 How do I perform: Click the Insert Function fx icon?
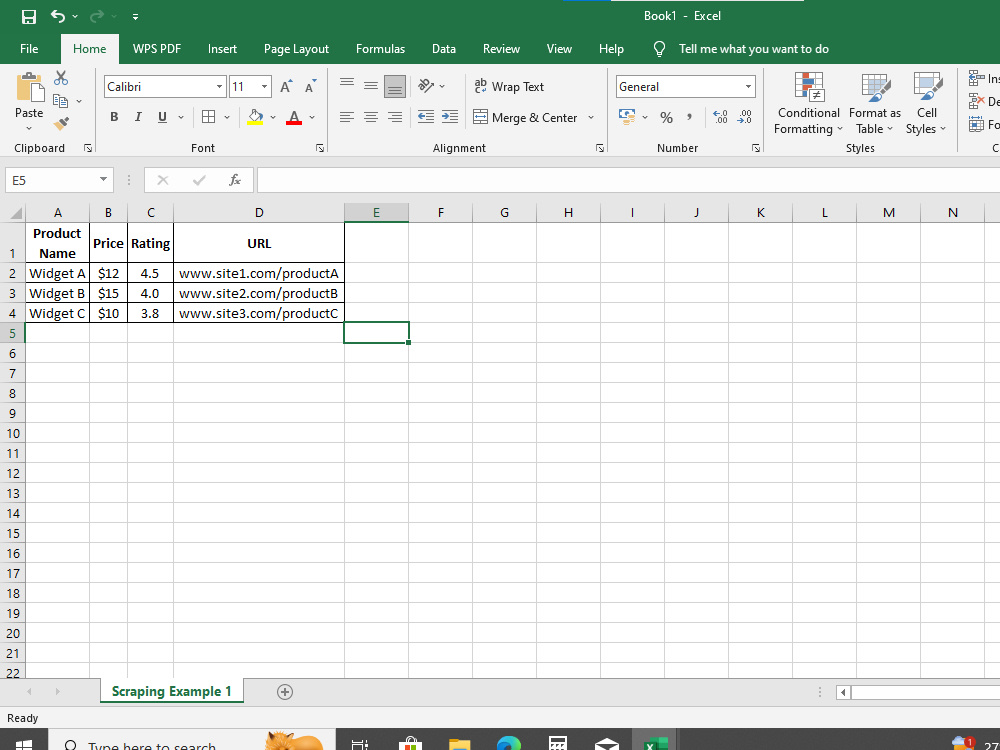pos(235,180)
